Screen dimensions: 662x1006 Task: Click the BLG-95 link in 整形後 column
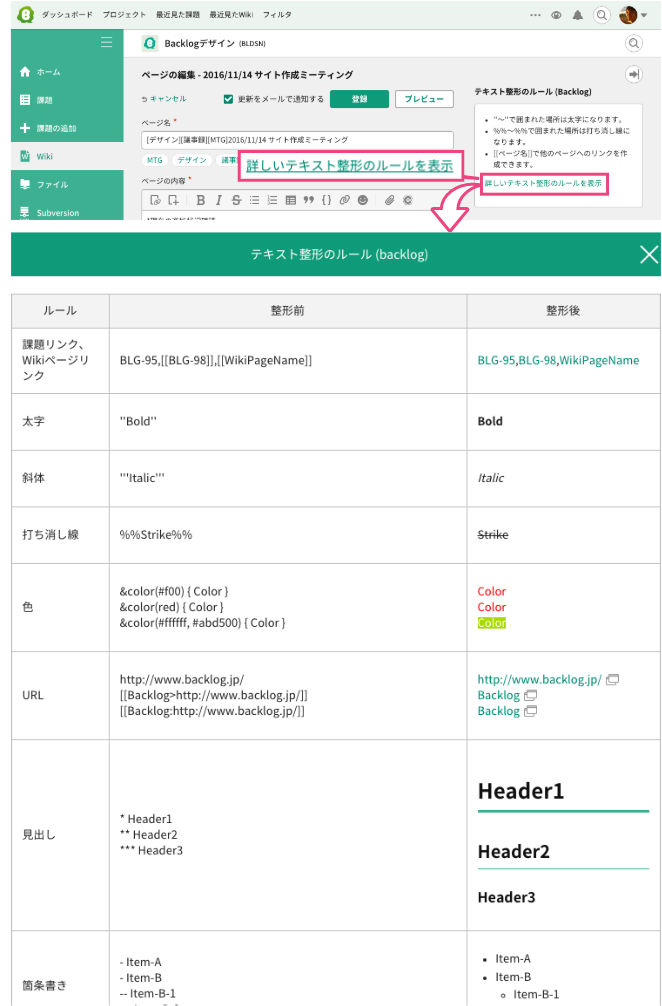point(496,361)
